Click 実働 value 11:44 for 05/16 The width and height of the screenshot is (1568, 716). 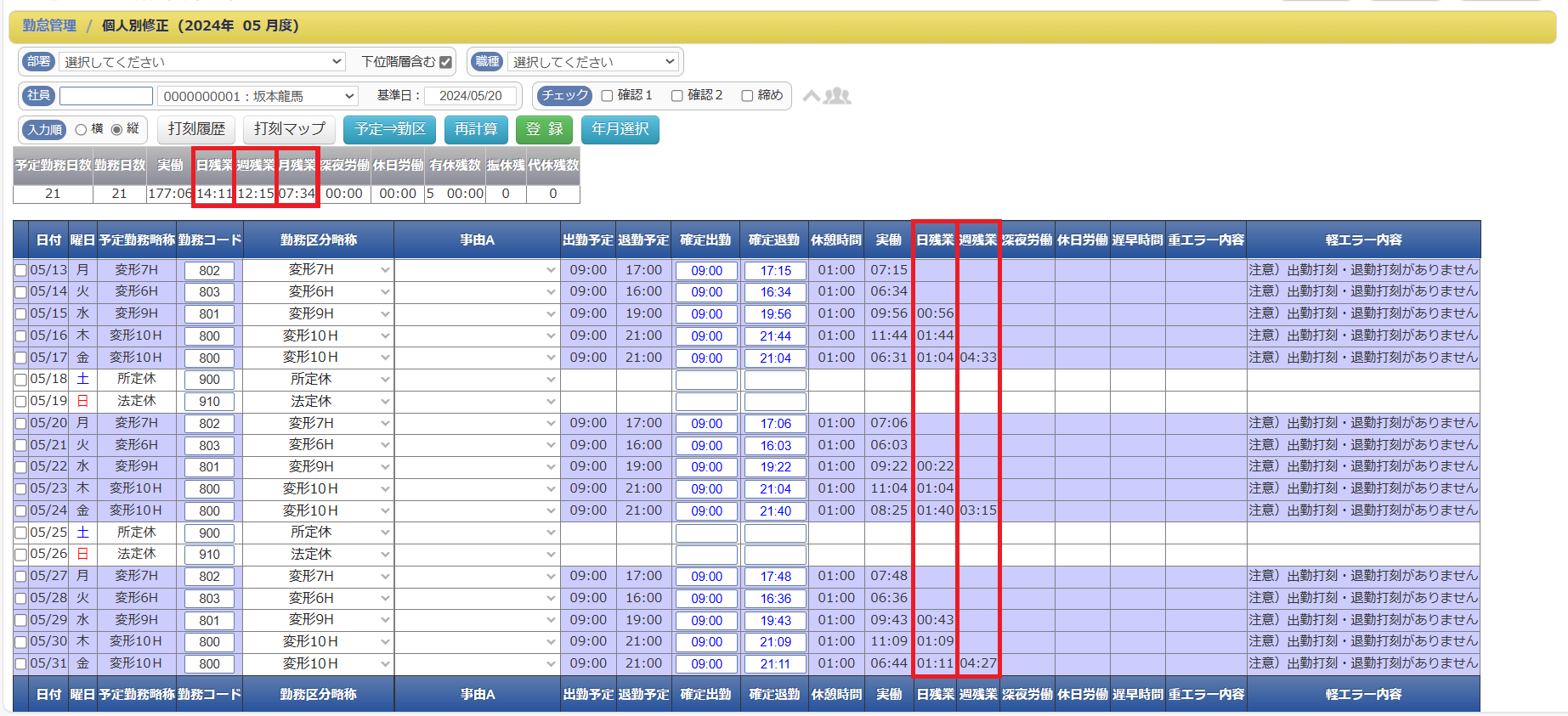point(889,335)
